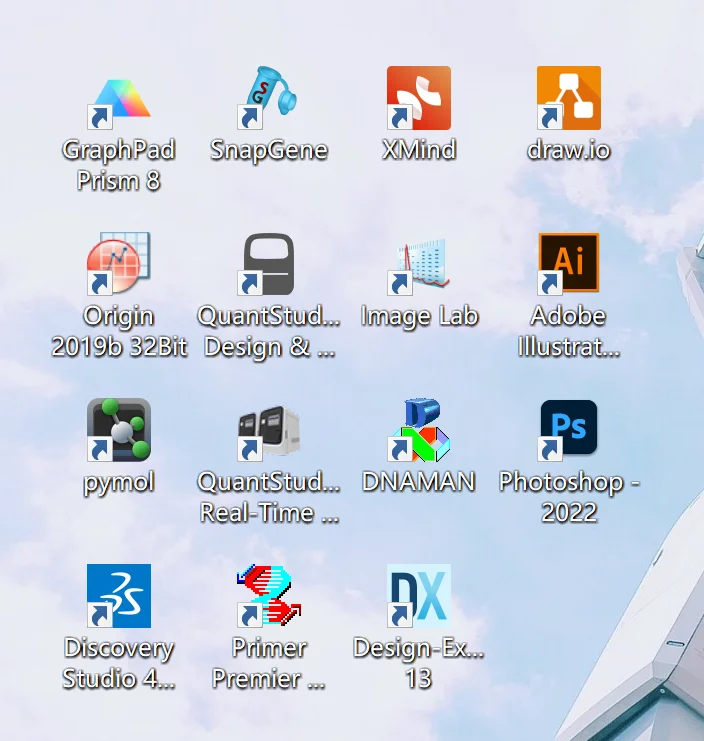Click the "draw.io" label text
This screenshot has height=741, width=704.
click(569, 150)
